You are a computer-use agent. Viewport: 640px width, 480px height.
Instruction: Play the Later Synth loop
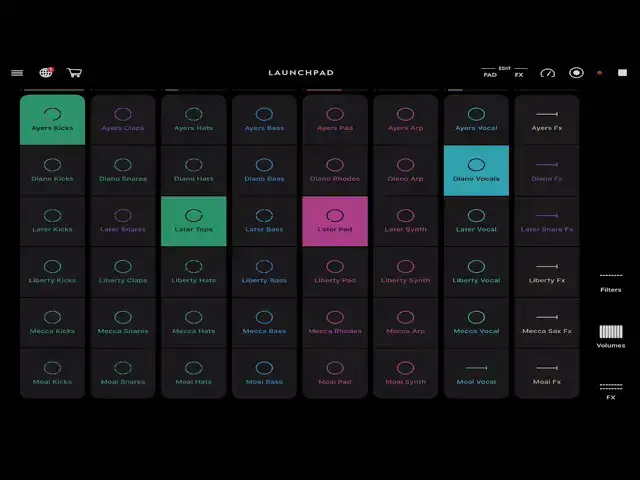pos(405,221)
